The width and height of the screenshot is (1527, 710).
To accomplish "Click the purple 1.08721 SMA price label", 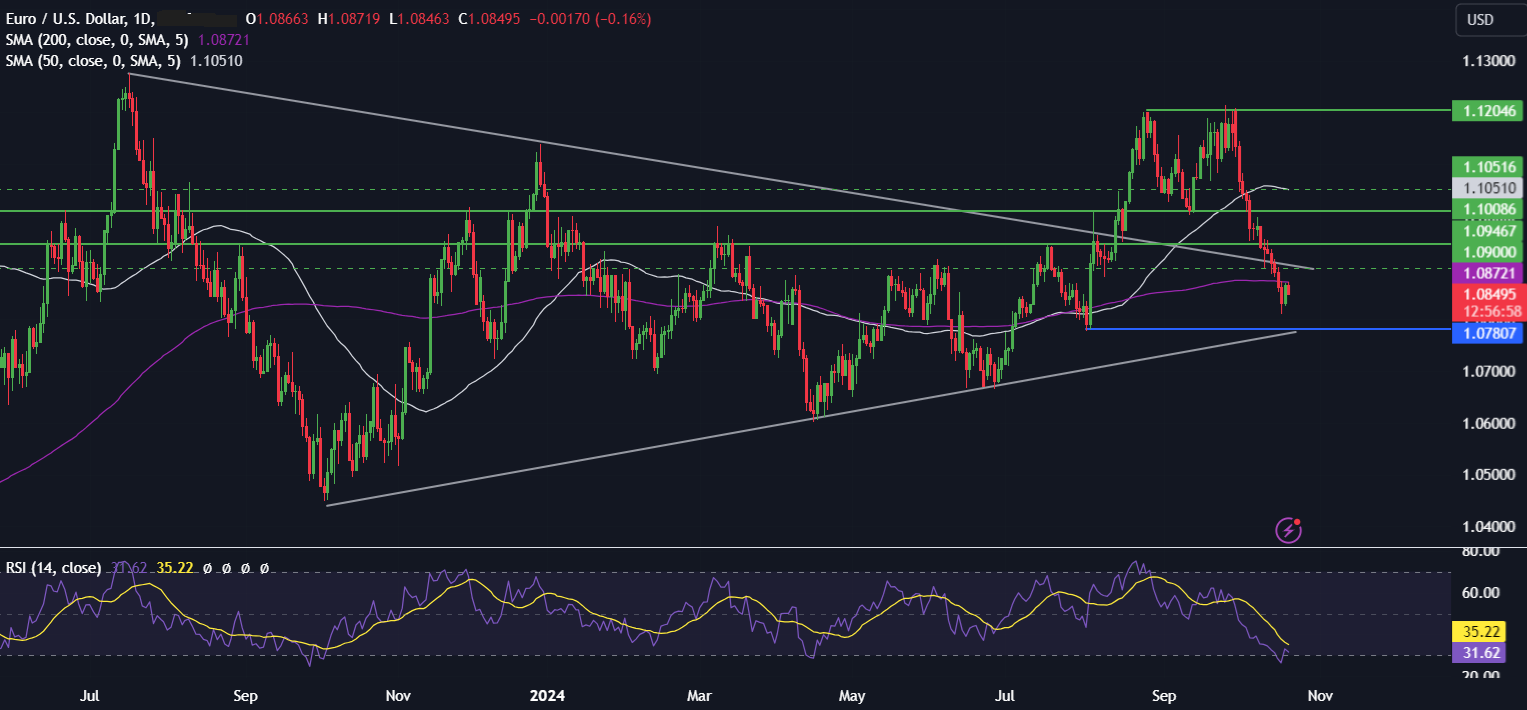I will click(x=1485, y=273).
